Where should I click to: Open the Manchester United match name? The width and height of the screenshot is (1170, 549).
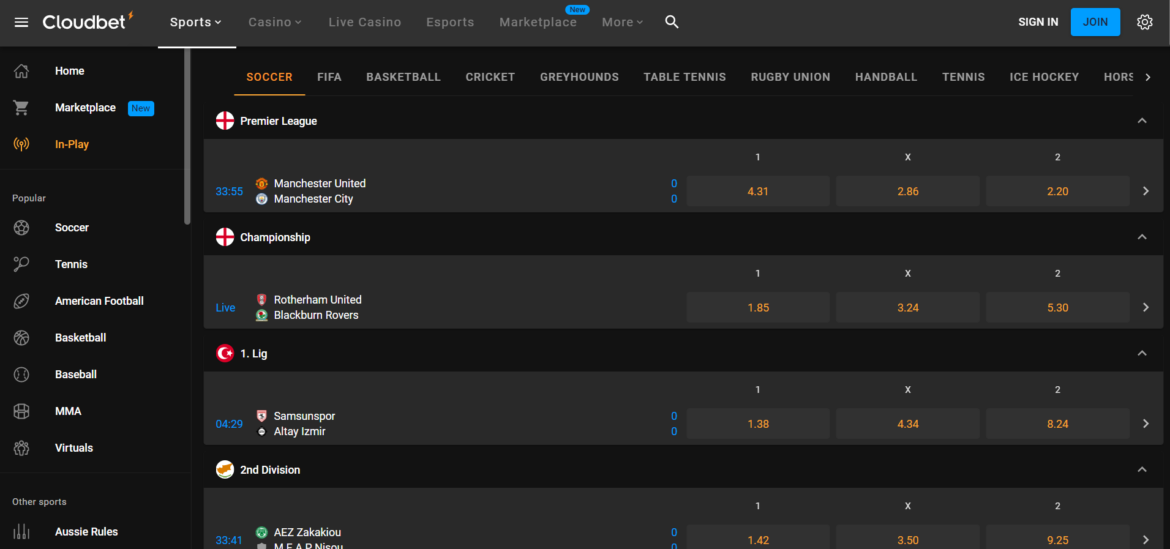(319, 183)
